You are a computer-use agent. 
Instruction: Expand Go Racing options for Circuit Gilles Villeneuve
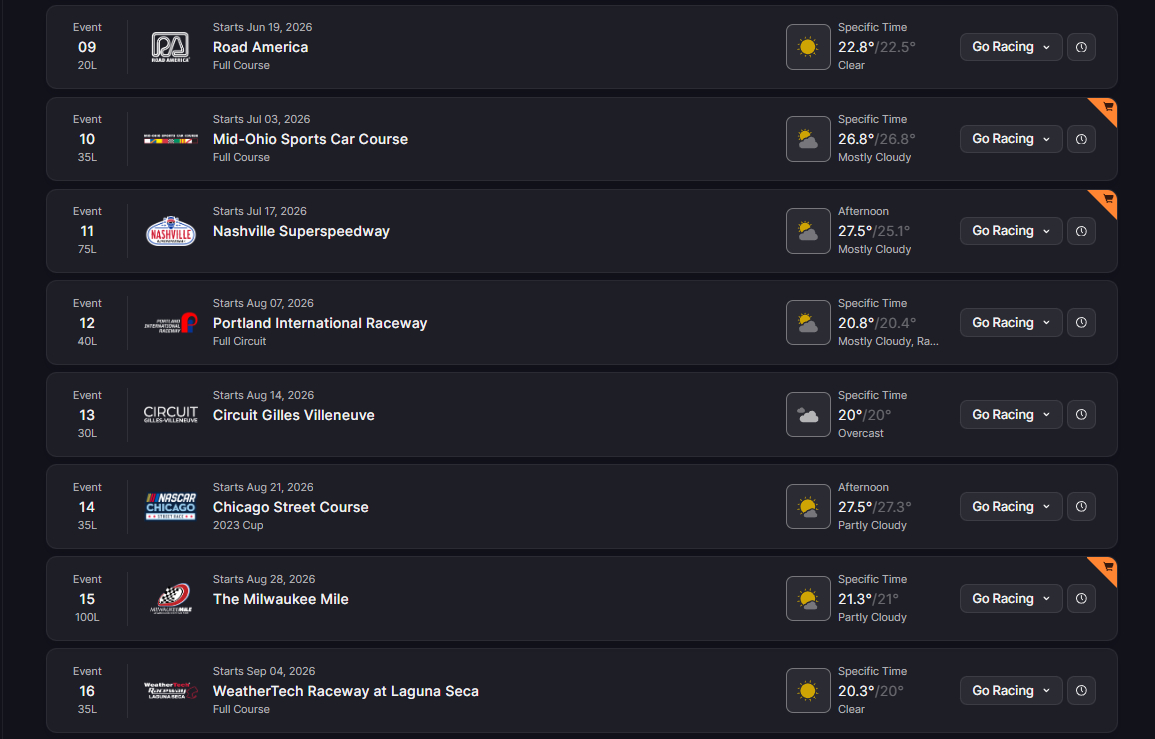[x=1011, y=415]
